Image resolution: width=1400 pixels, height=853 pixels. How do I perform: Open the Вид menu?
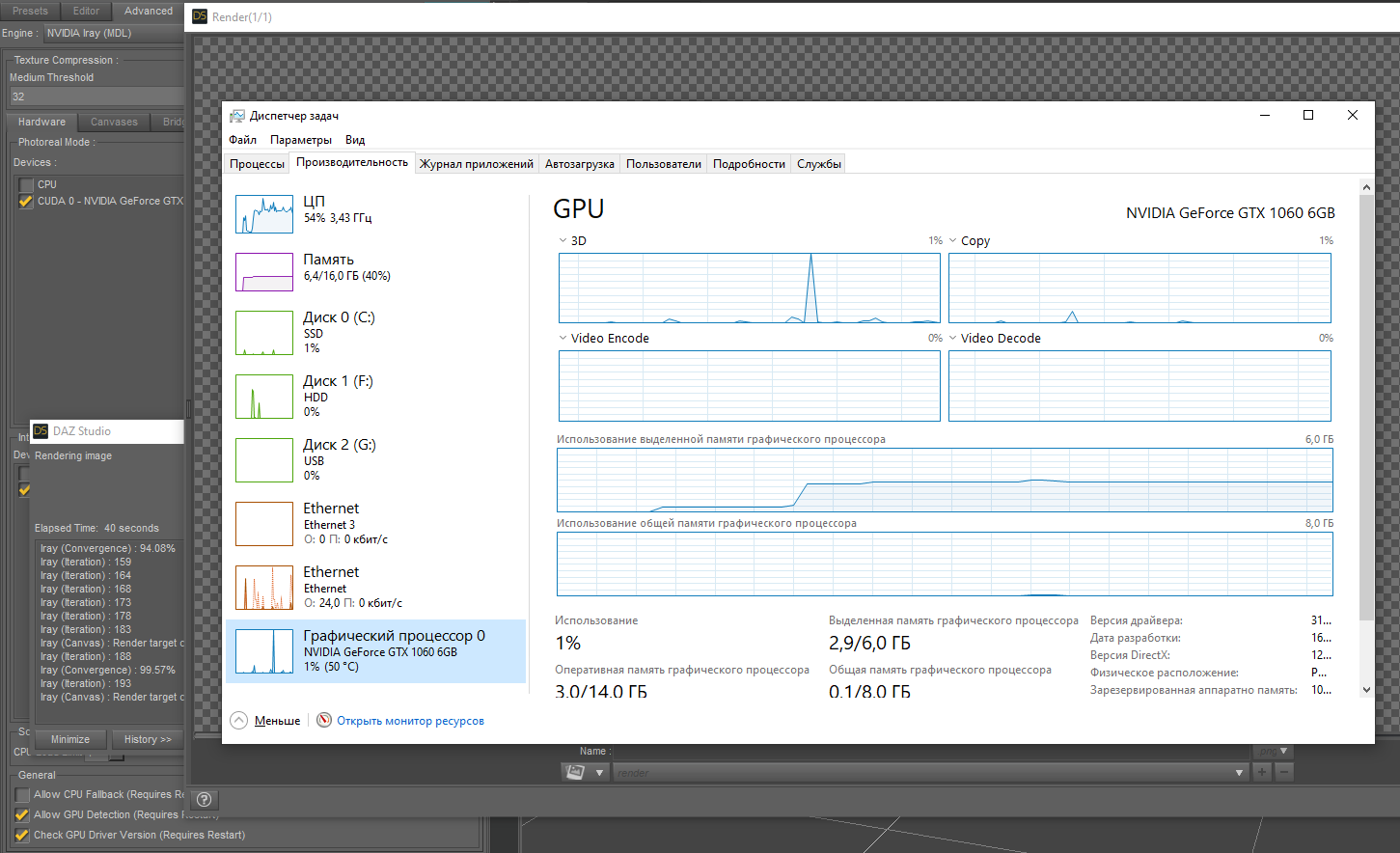(355, 140)
